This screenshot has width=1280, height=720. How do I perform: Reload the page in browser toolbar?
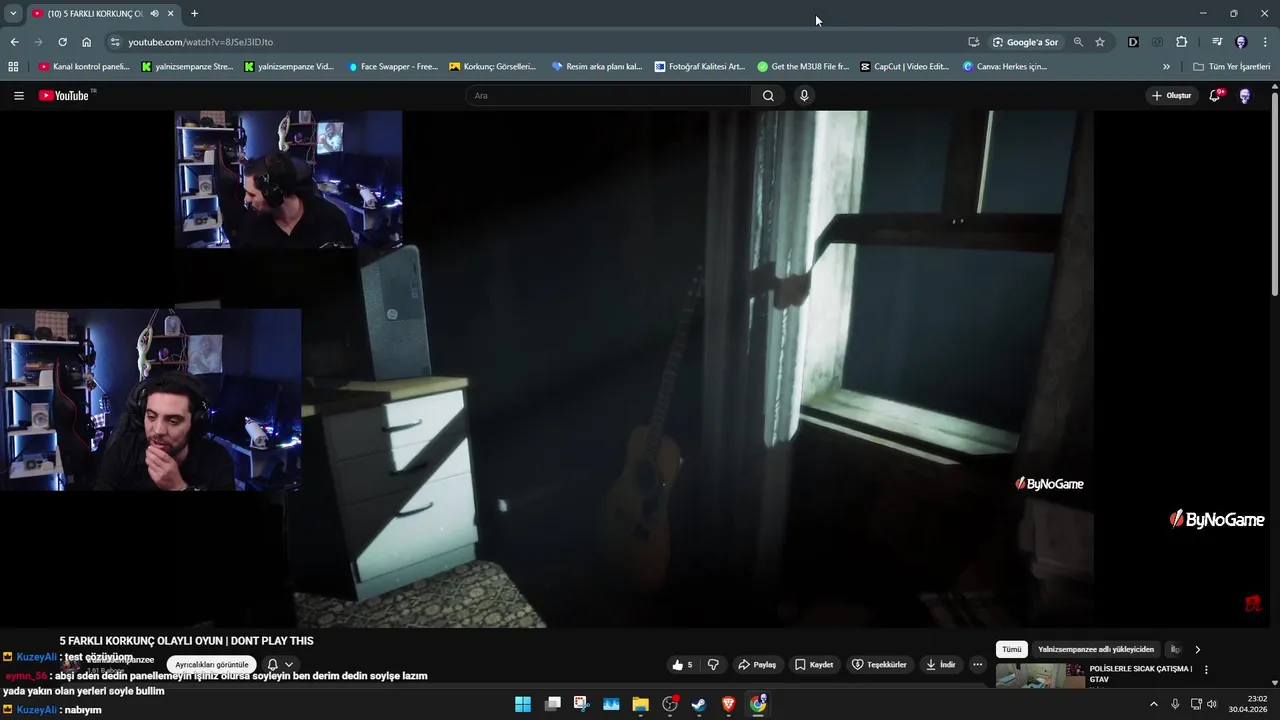pos(62,42)
